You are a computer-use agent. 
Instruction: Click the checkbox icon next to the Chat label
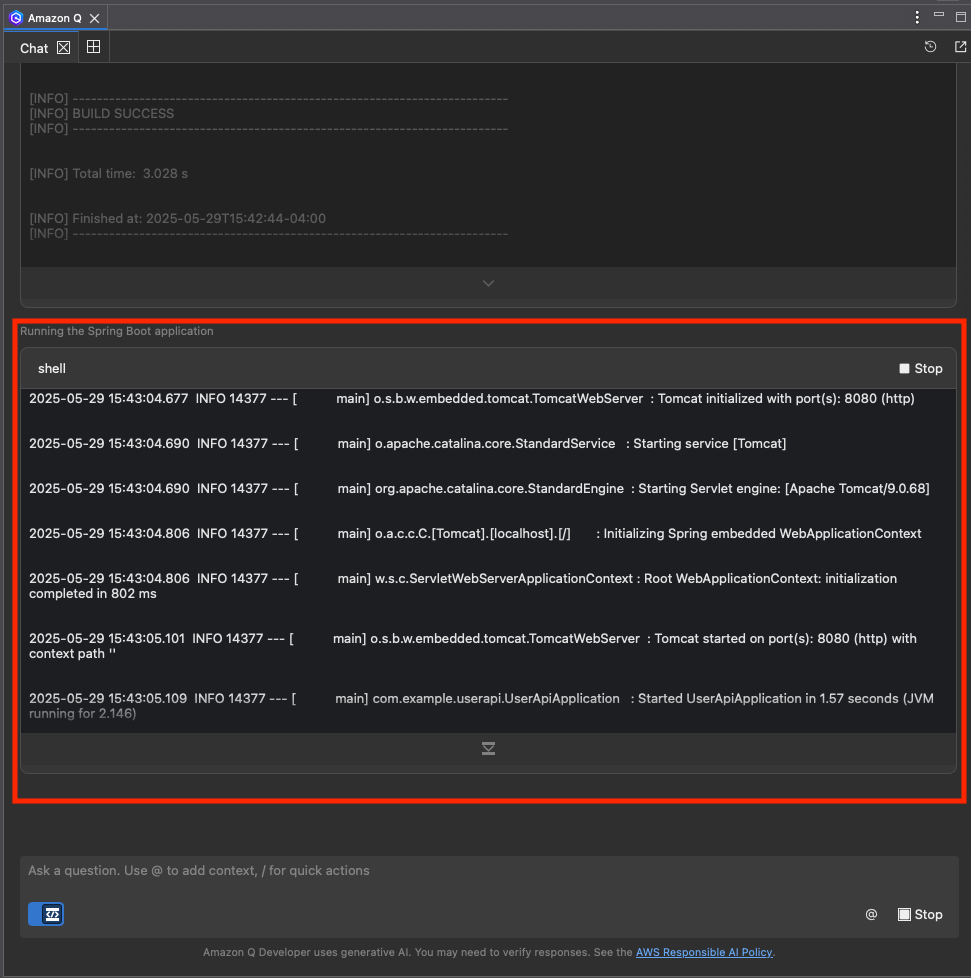[x=63, y=46]
